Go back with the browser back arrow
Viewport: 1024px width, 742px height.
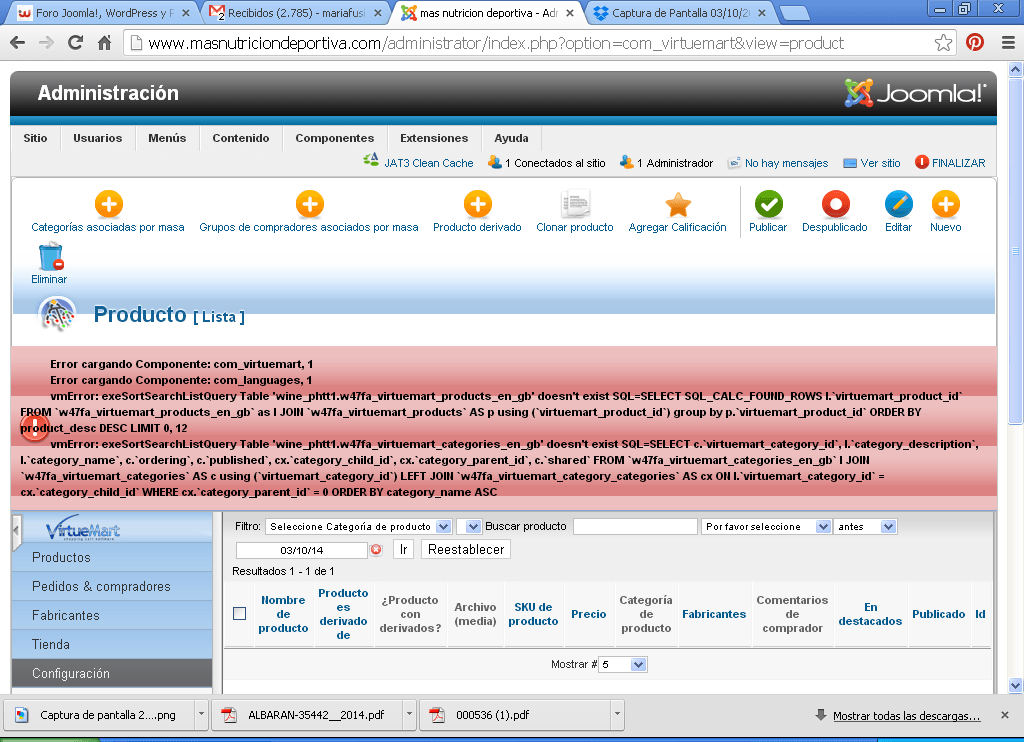pyautogui.click(x=18, y=43)
